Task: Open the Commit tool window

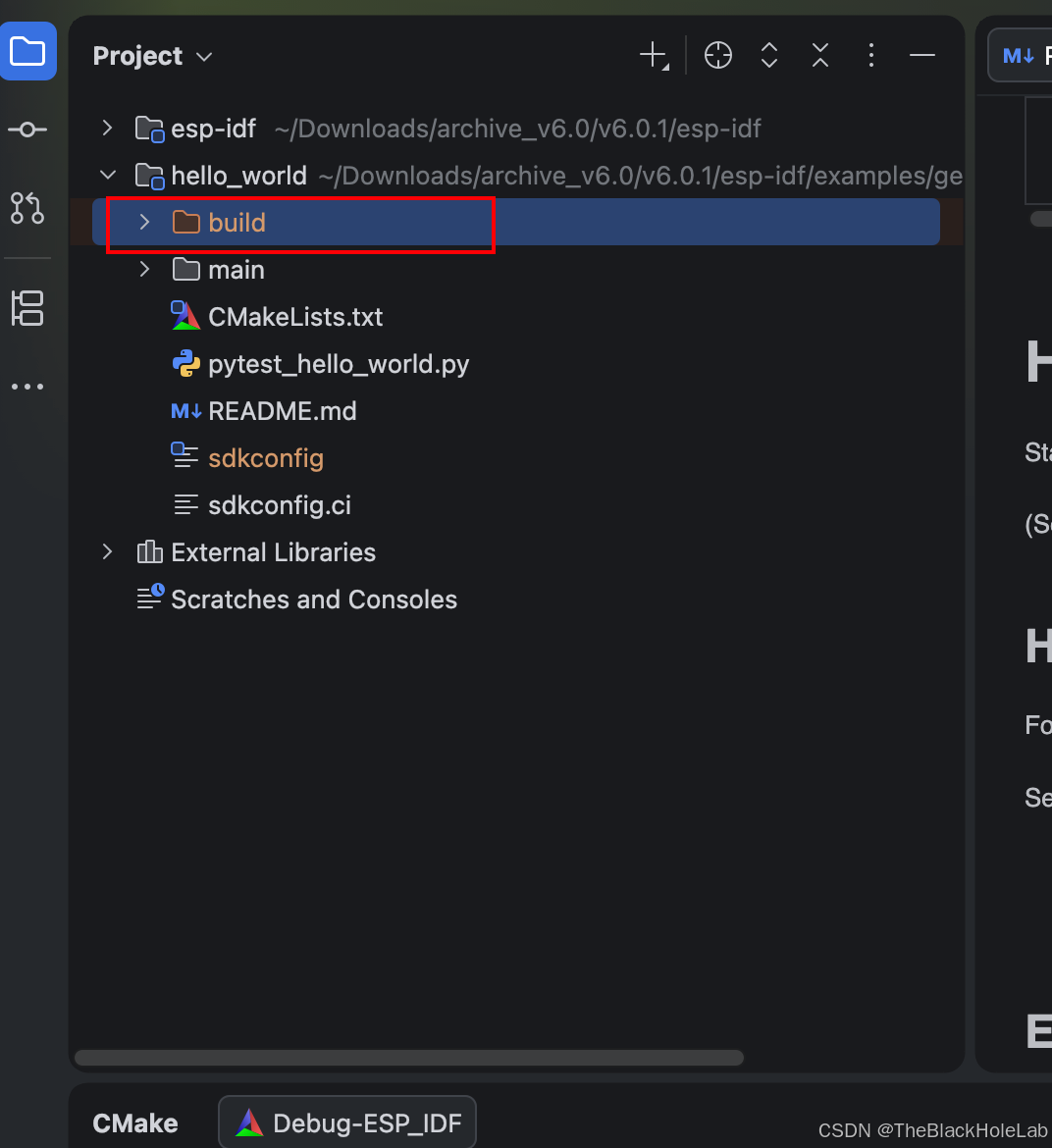Action: pyautogui.click(x=27, y=130)
